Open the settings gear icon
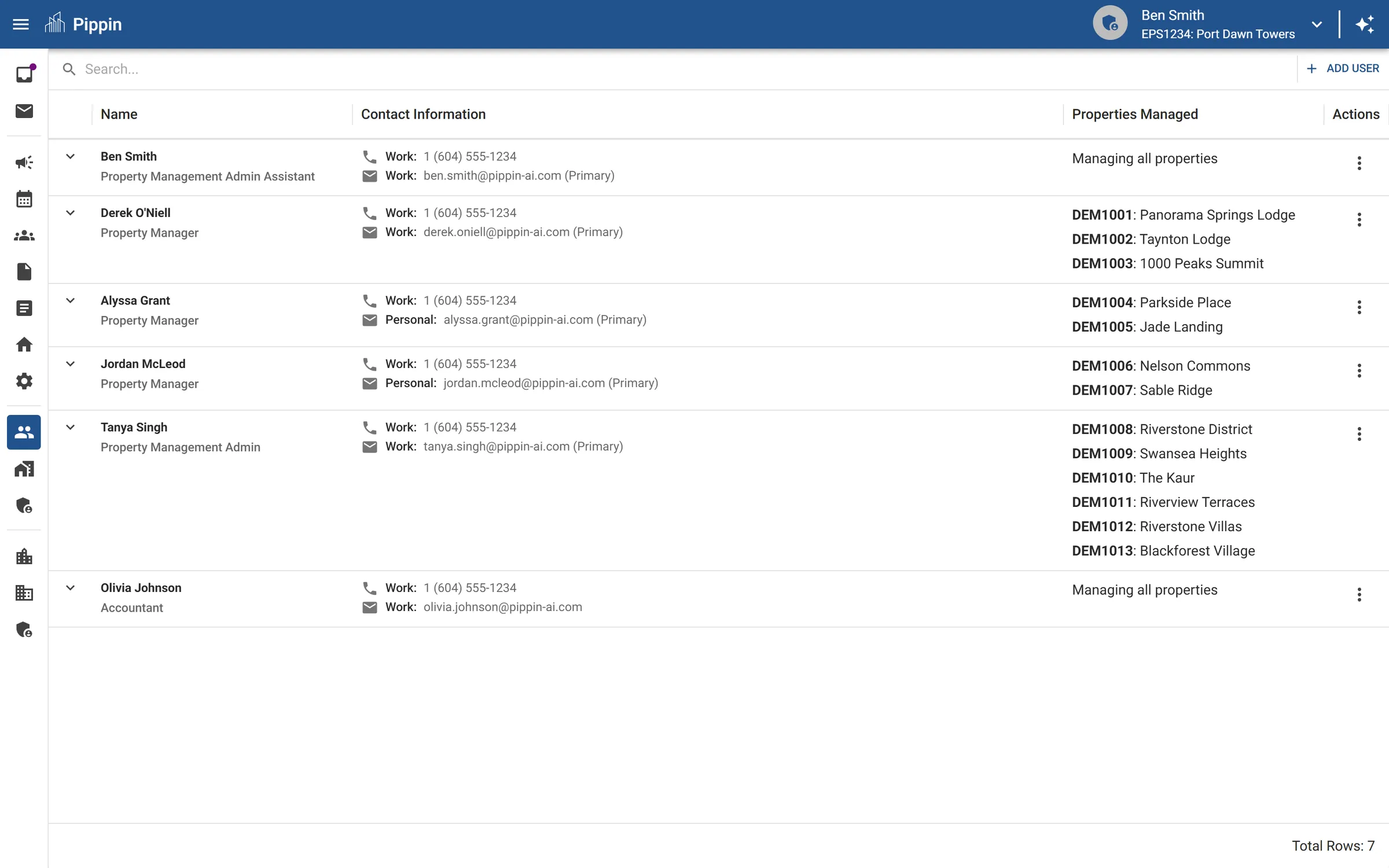 click(24, 381)
